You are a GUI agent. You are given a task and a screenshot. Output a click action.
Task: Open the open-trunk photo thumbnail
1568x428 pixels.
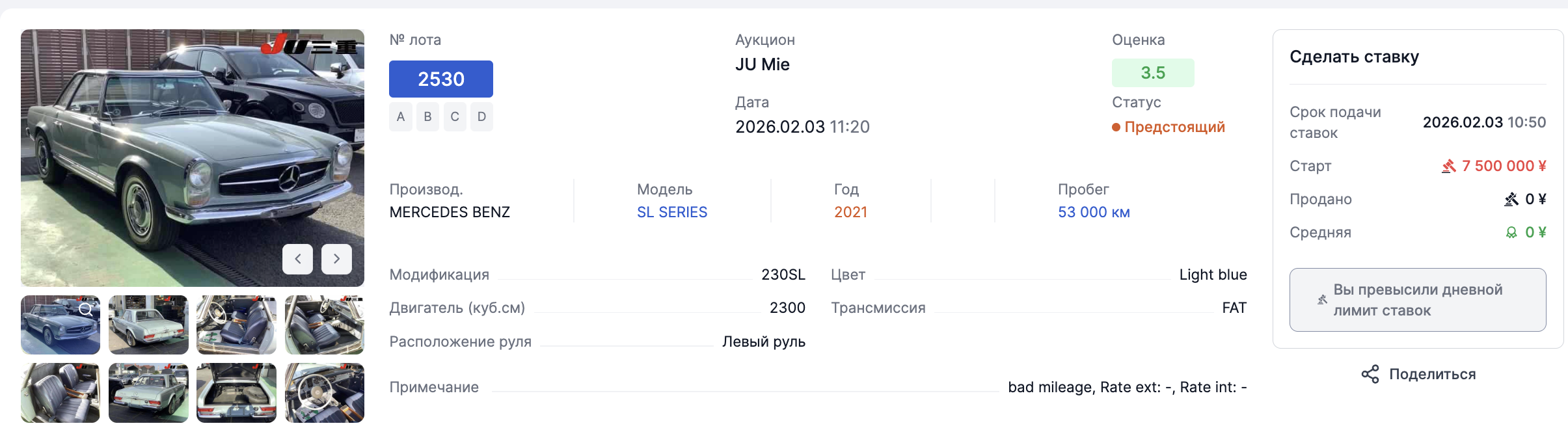(236, 393)
